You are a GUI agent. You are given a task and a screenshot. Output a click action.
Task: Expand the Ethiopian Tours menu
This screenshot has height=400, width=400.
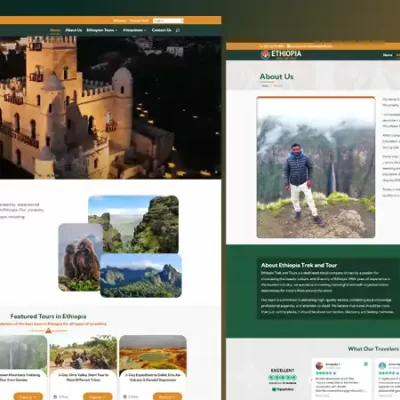point(102,30)
